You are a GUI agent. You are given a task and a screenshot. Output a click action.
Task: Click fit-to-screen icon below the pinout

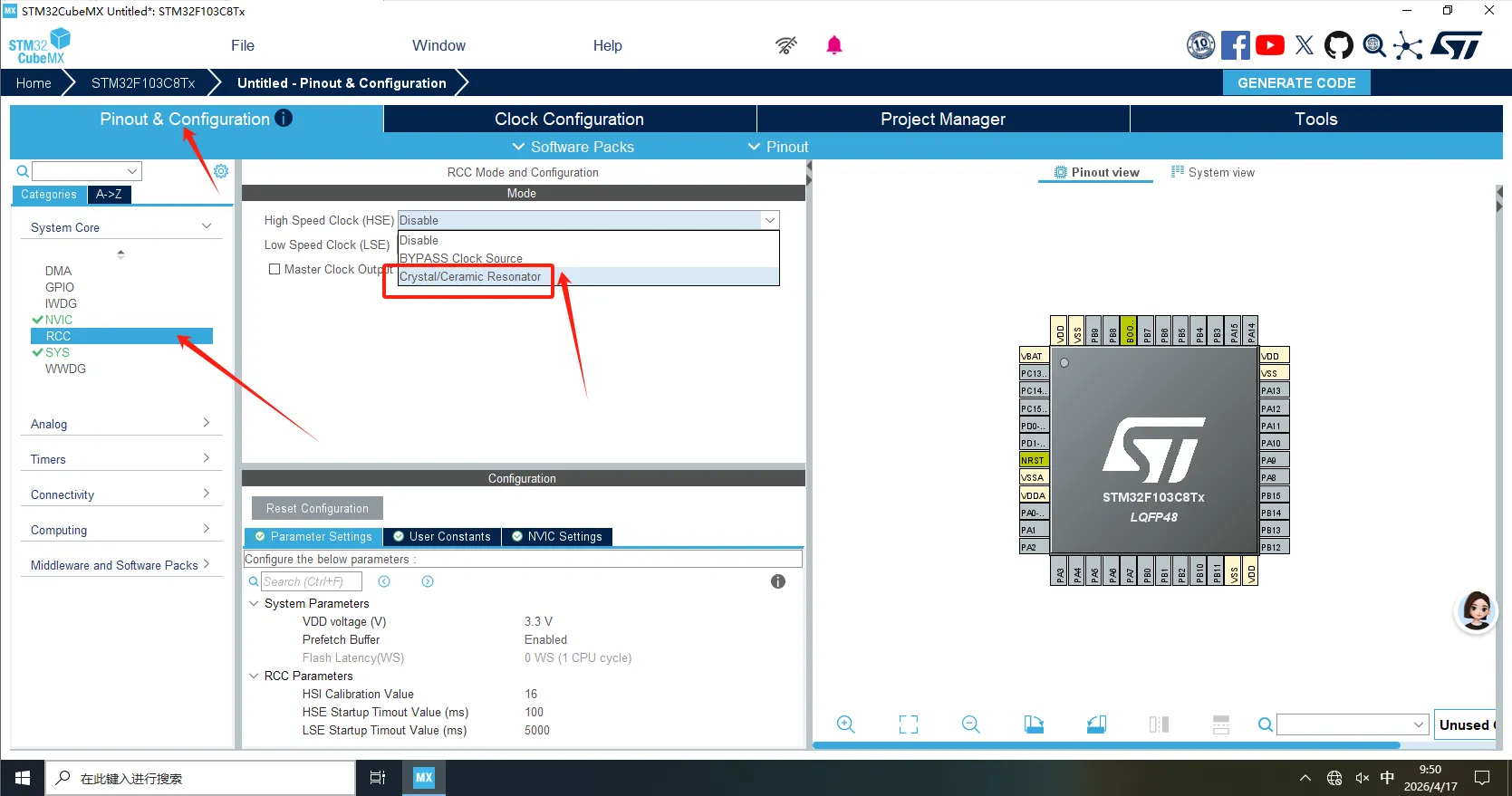(908, 724)
